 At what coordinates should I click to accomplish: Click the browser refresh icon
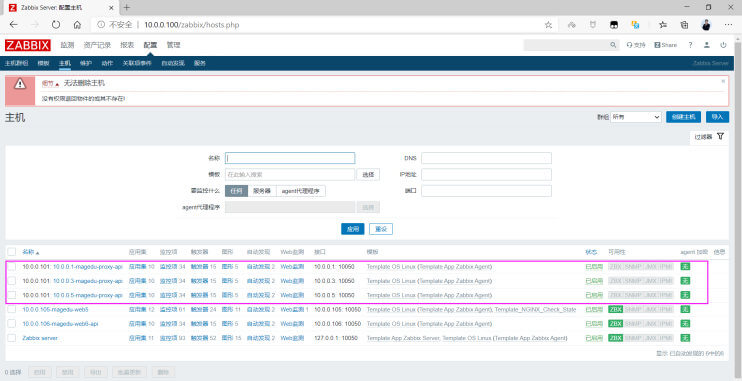click(x=56, y=25)
